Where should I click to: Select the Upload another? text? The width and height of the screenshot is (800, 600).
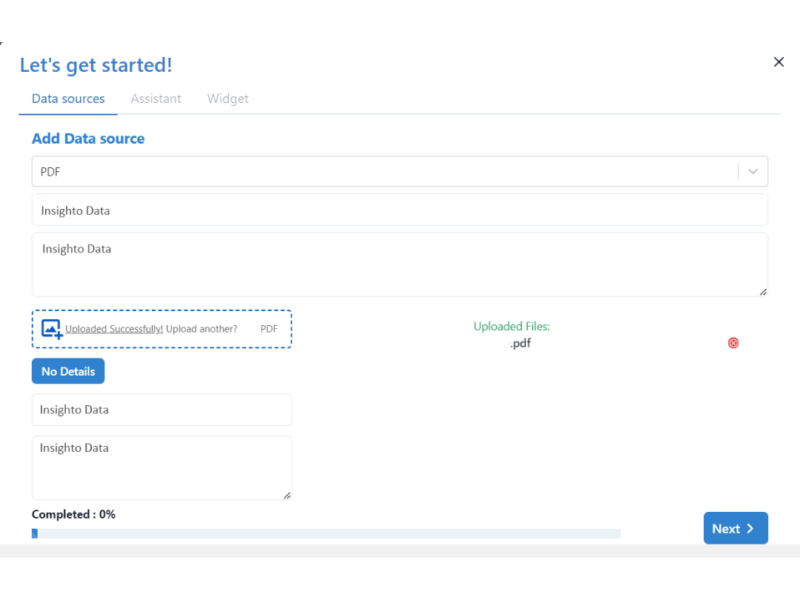pyautogui.click(x=202, y=329)
